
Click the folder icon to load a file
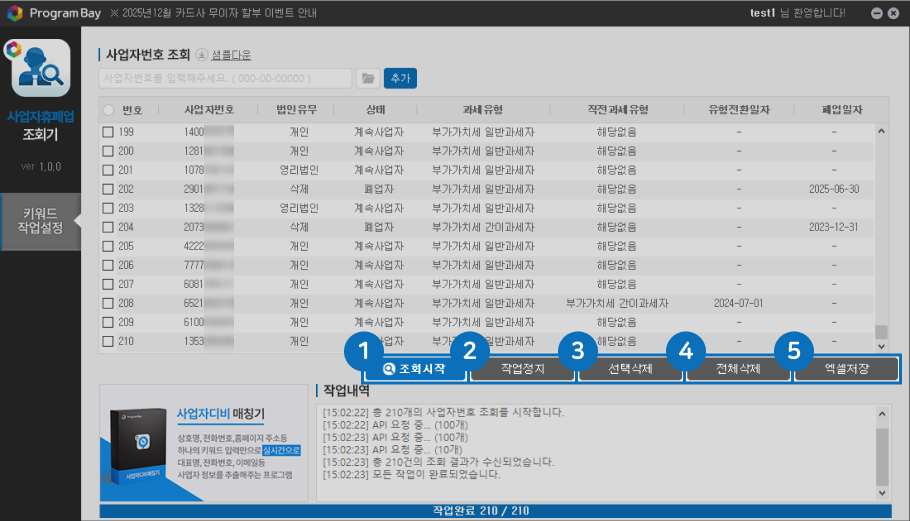point(367,78)
